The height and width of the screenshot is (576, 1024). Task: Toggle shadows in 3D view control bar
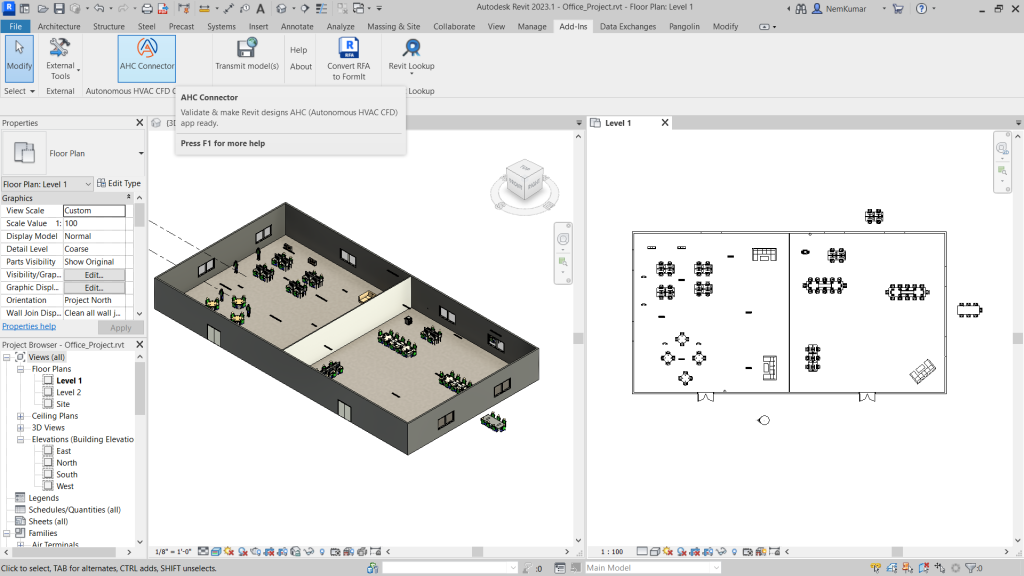point(242,551)
